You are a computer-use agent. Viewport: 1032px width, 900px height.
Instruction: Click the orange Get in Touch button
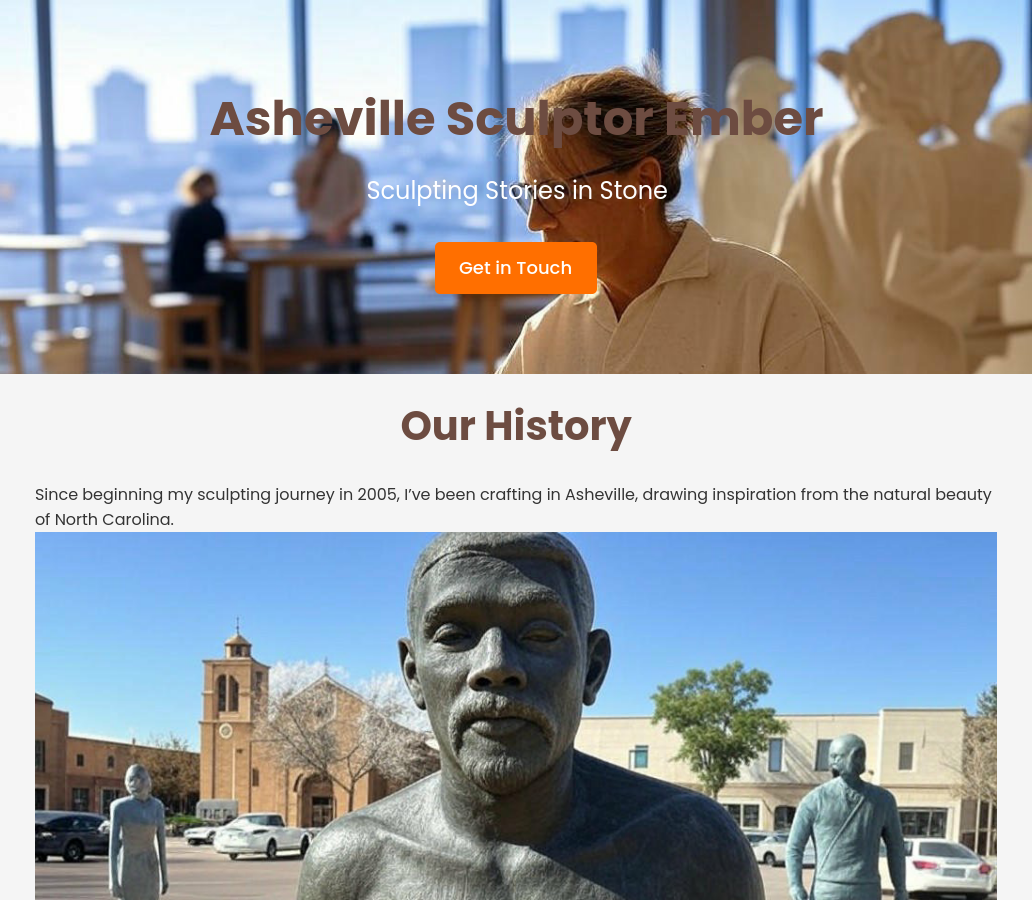point(515,268)
